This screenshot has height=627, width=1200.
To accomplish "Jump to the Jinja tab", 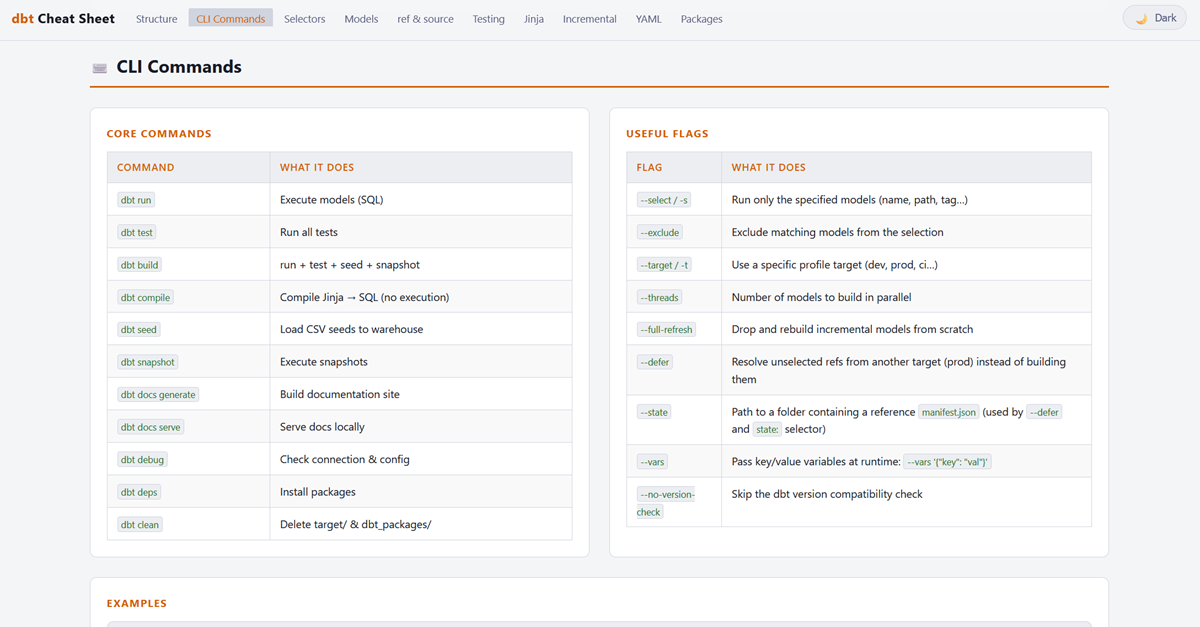I will [x=534, y=19].
